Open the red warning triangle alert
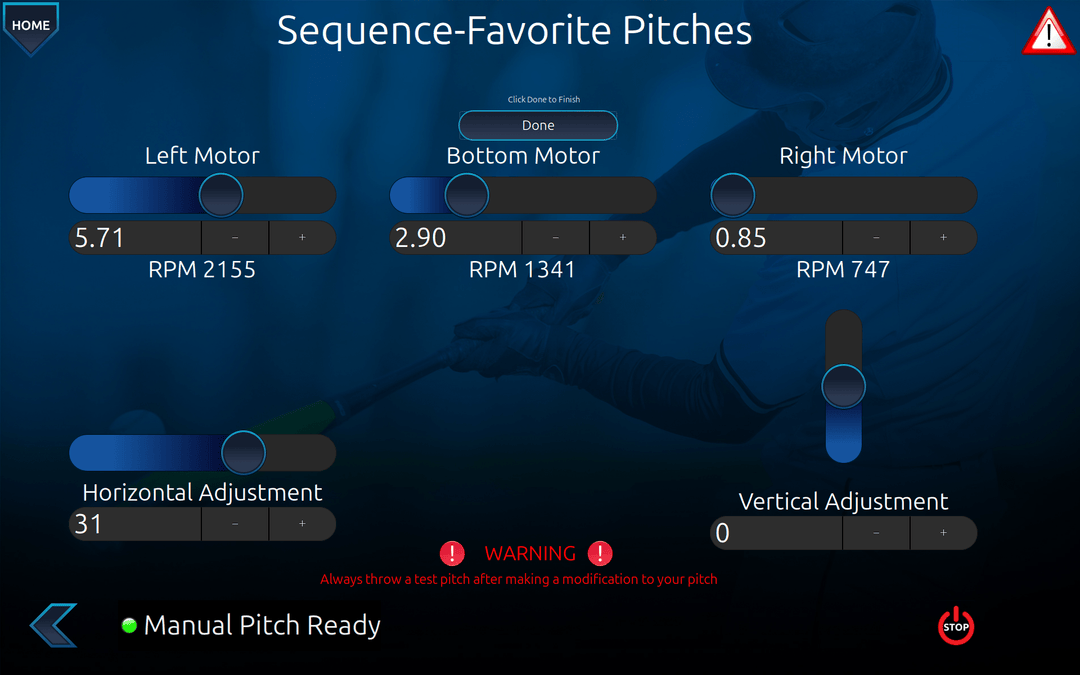 [x=1047, y=32]
